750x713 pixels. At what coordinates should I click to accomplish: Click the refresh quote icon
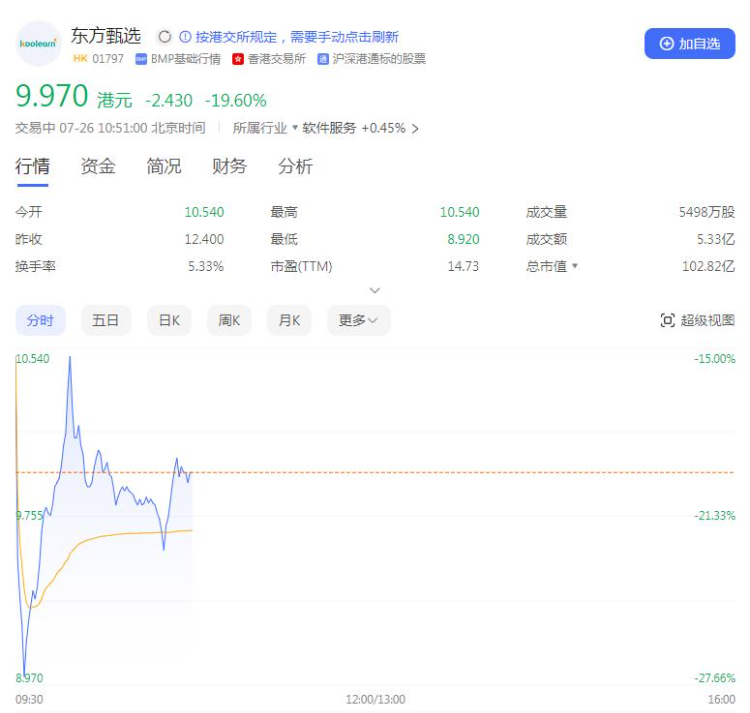[x=165, y=37]
